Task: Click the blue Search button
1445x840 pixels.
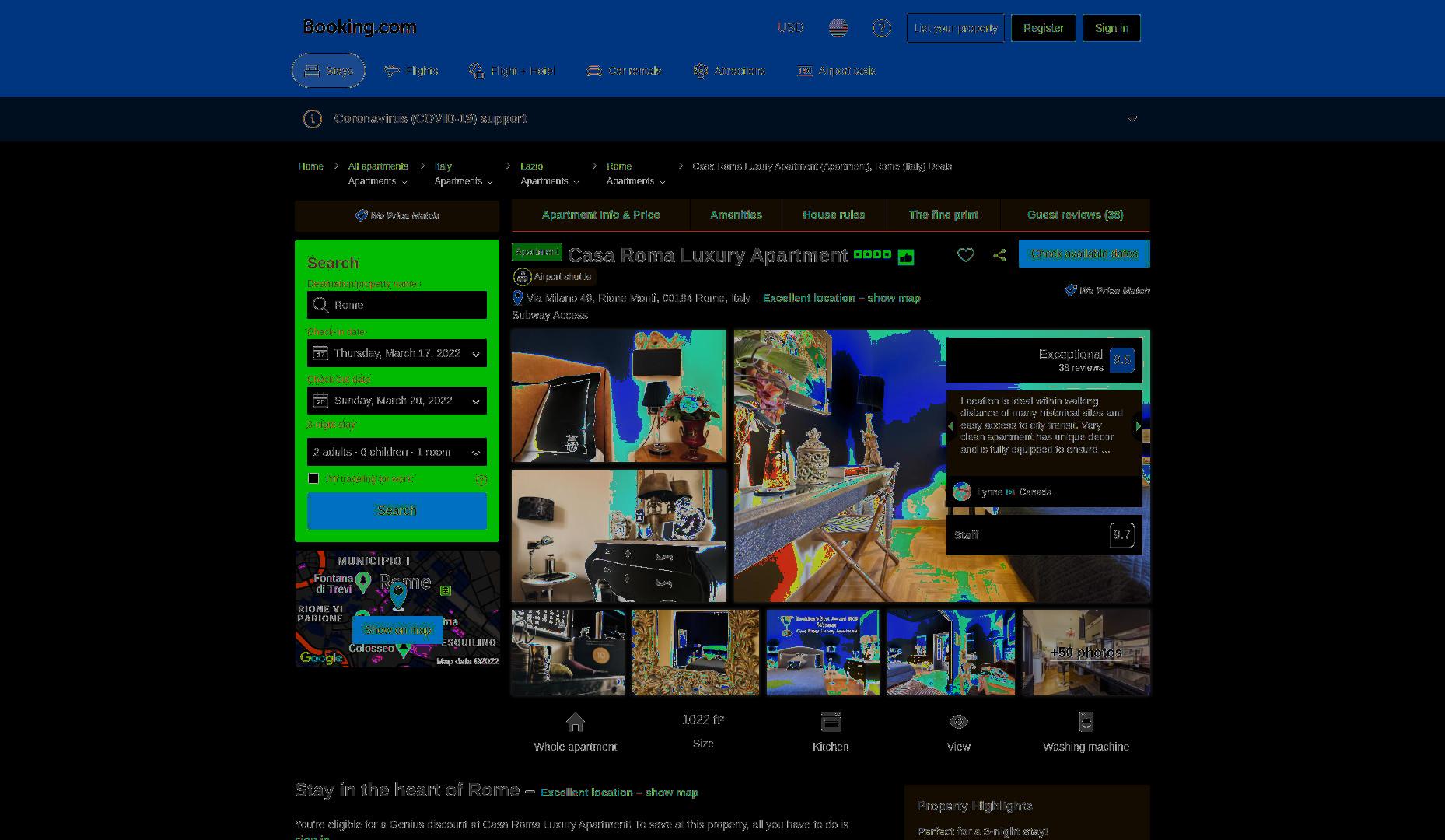Action: (x=397, y=510)
